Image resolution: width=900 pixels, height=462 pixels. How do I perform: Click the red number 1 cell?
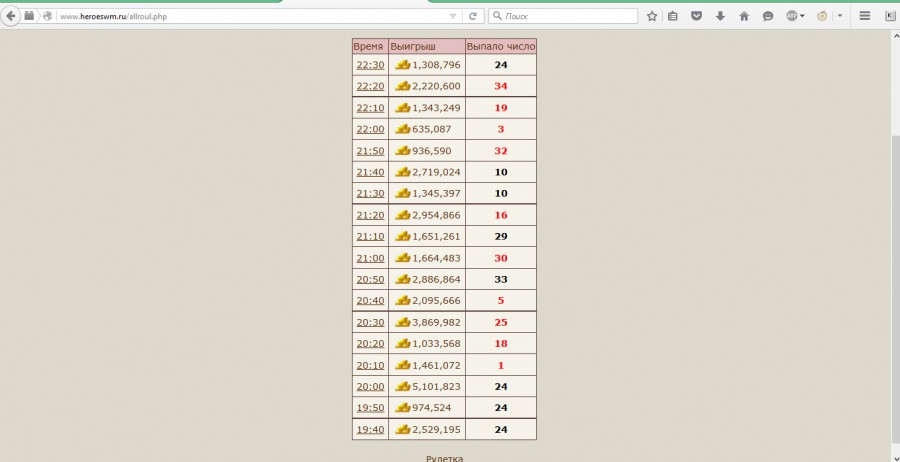point(501,366)
